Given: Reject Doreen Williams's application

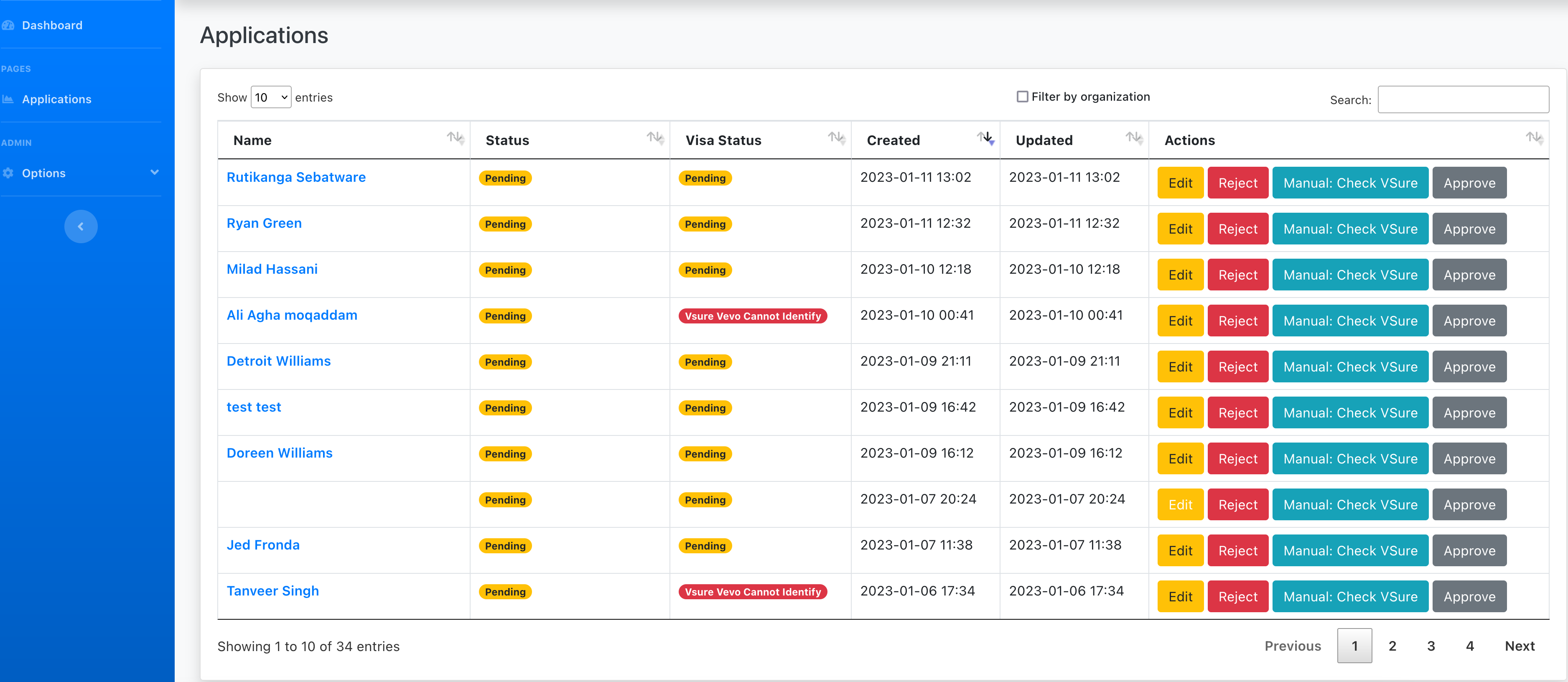Looking at the screenshot, I should 1237,458.
